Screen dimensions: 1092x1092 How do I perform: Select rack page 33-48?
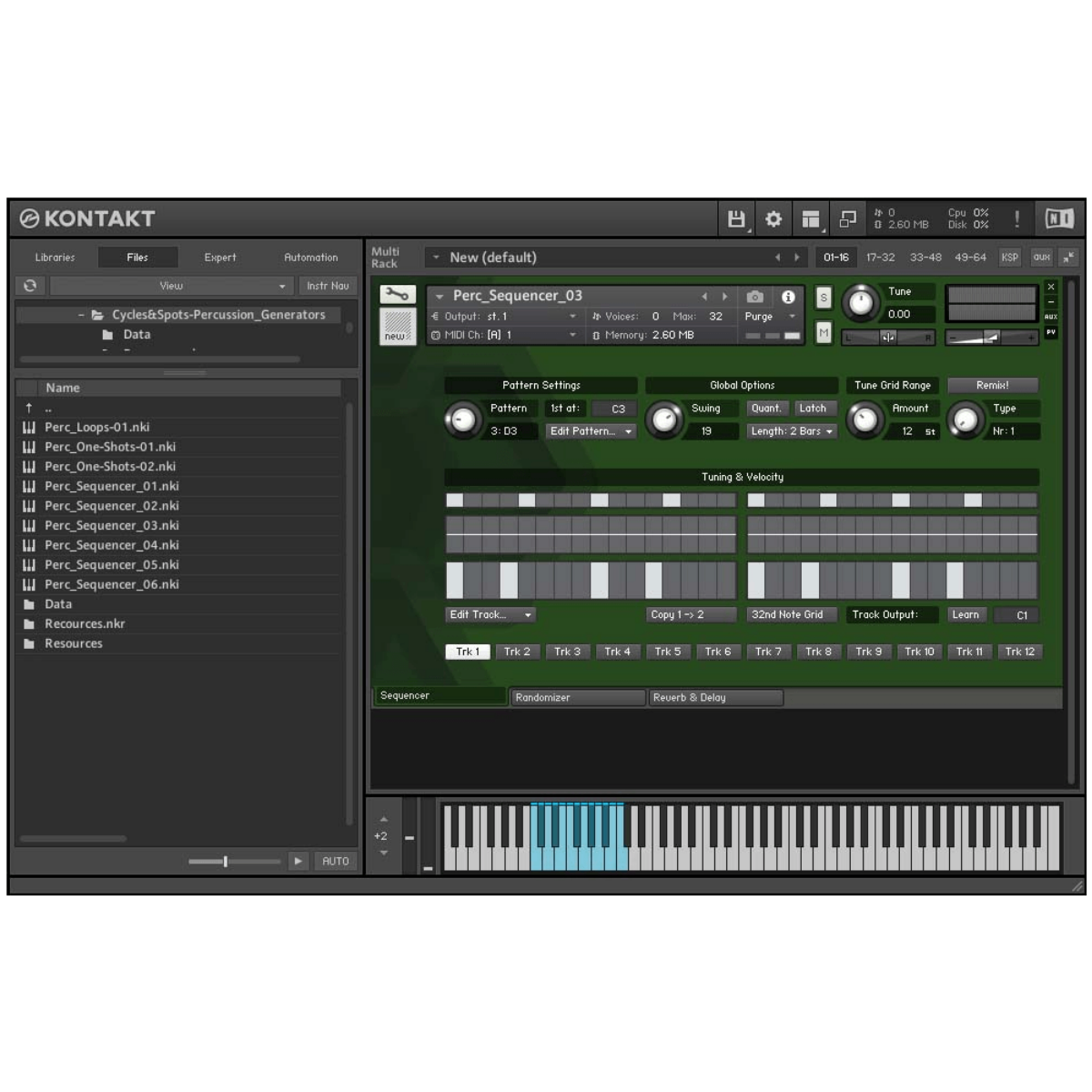925,258
